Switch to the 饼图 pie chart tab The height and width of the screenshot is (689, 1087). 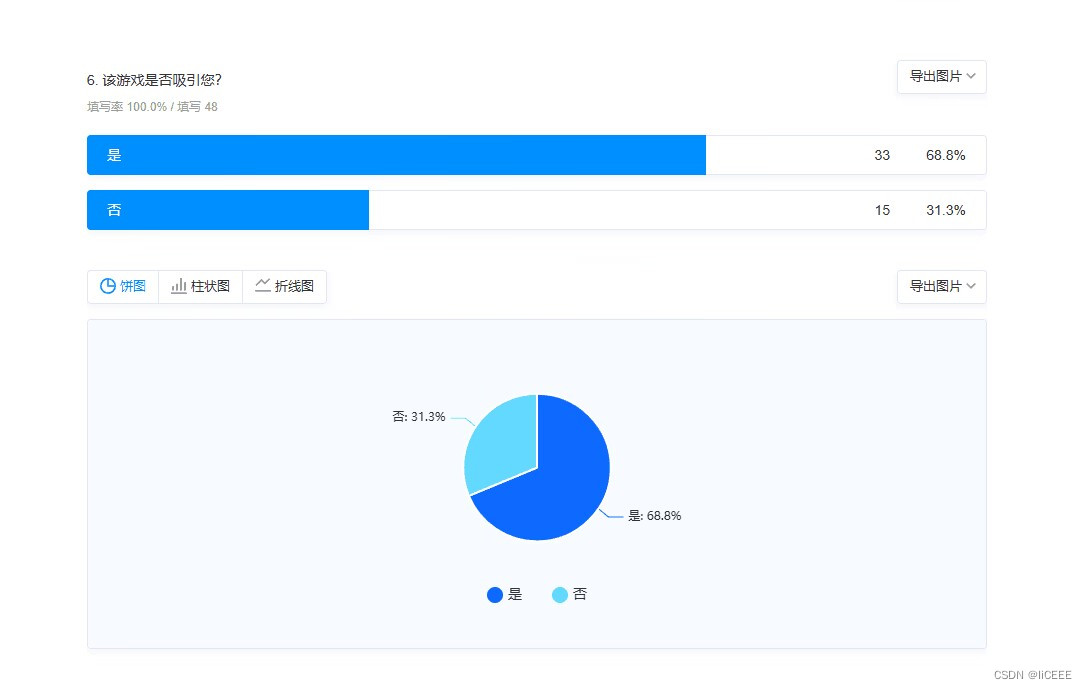coord(123,286)
